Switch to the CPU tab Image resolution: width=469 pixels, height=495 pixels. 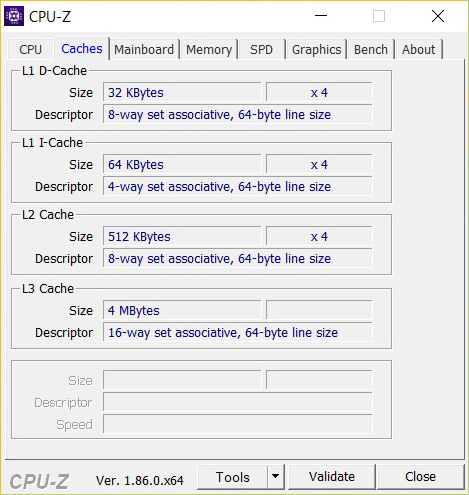pyautogui.click(x=30, y=50)
